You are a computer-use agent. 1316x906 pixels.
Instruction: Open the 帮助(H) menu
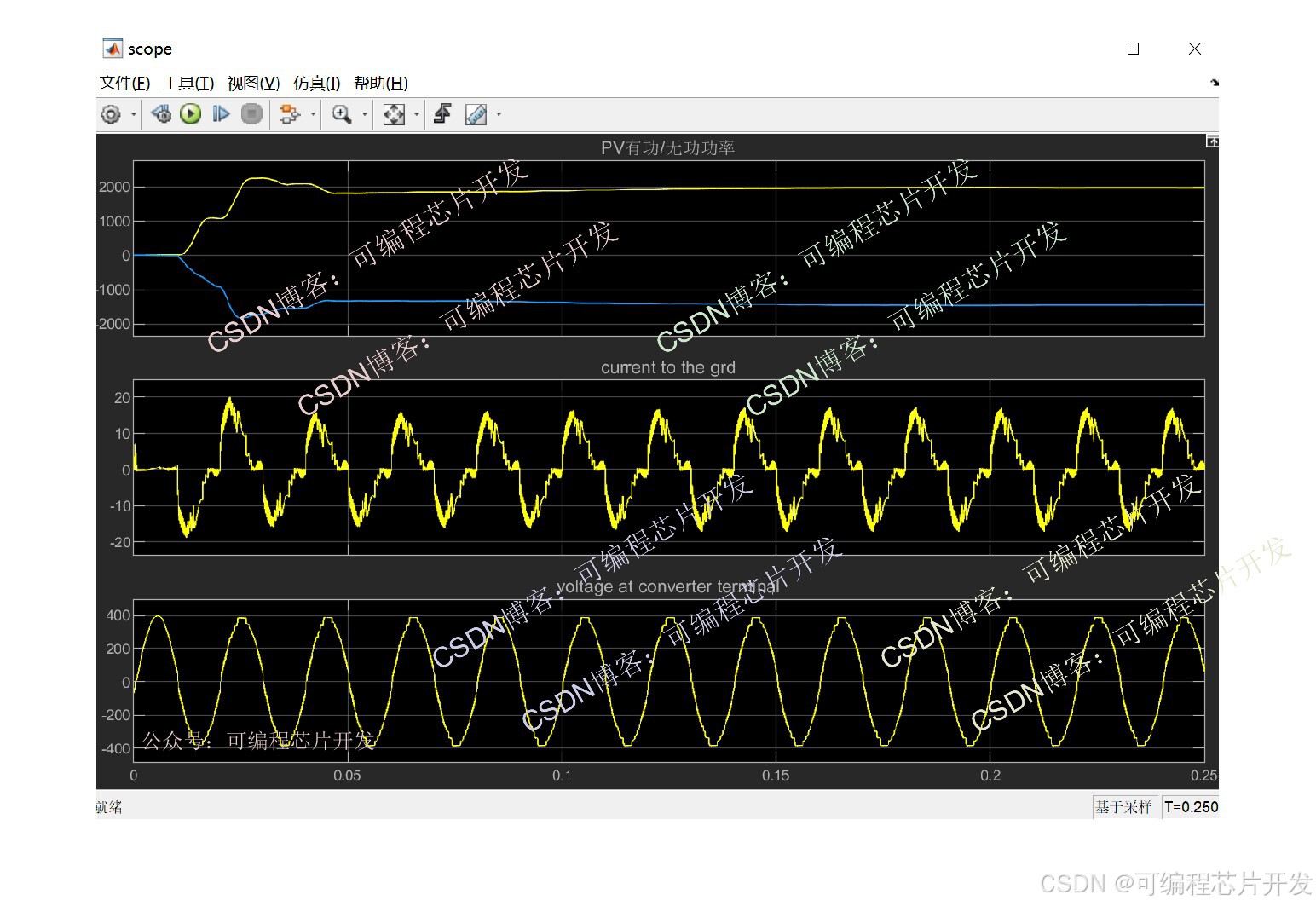coord(381,83)
